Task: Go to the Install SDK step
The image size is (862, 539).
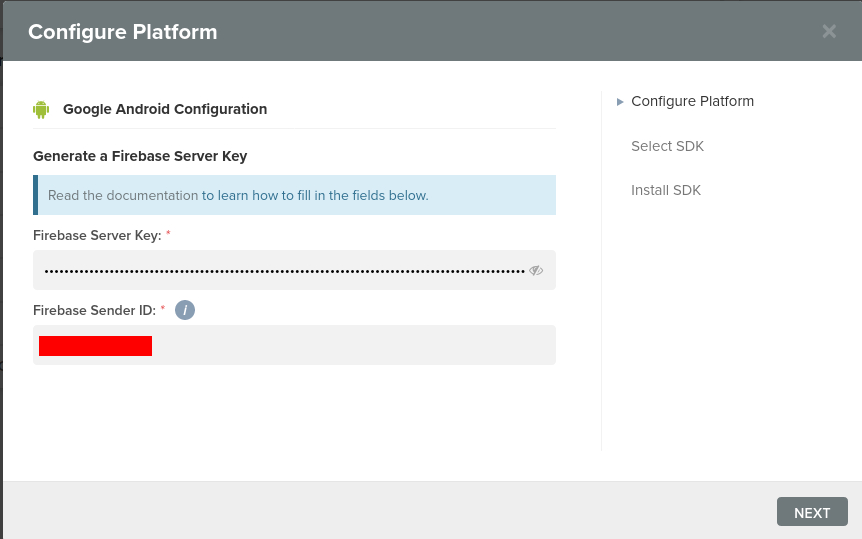Action: [x=666, y=190]
